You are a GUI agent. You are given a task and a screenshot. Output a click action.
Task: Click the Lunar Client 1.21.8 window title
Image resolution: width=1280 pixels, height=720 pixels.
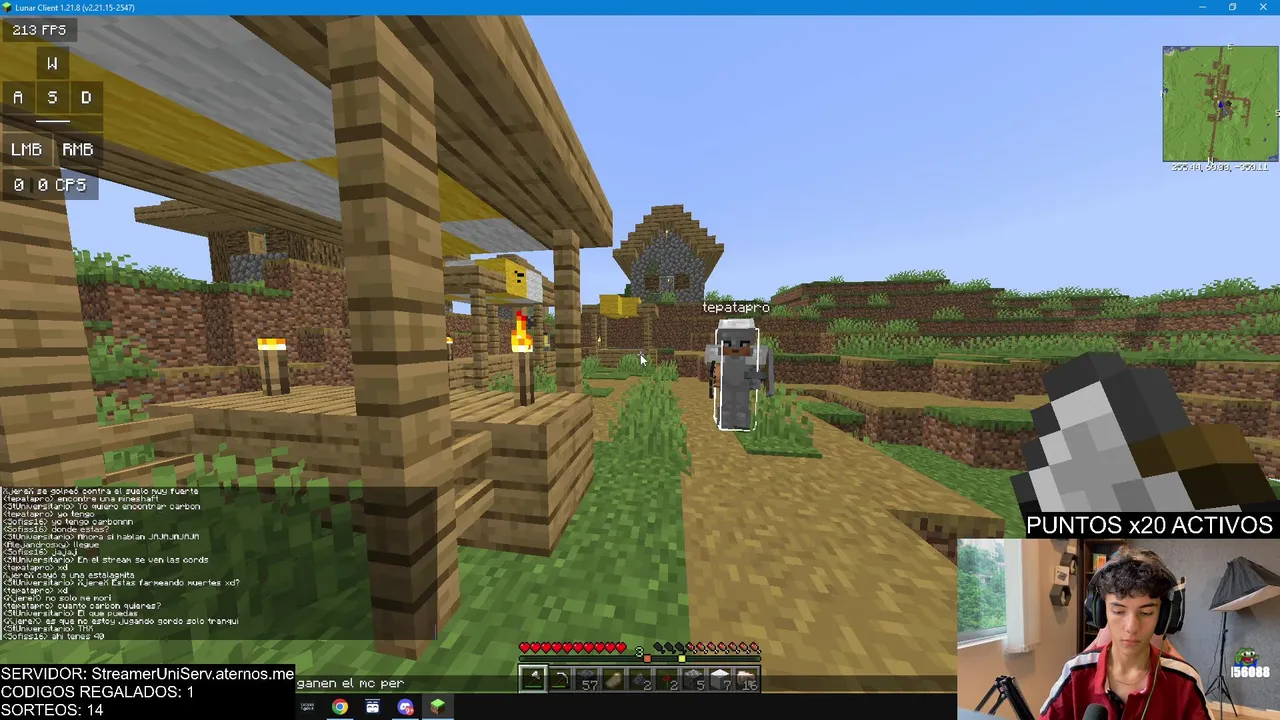point(75,7)
